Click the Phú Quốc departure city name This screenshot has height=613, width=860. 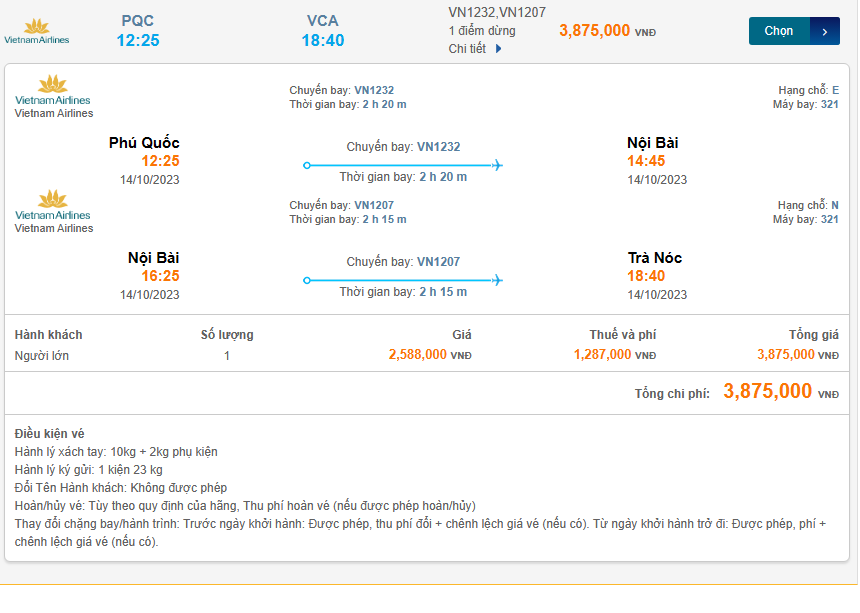(x=144, y=143)
